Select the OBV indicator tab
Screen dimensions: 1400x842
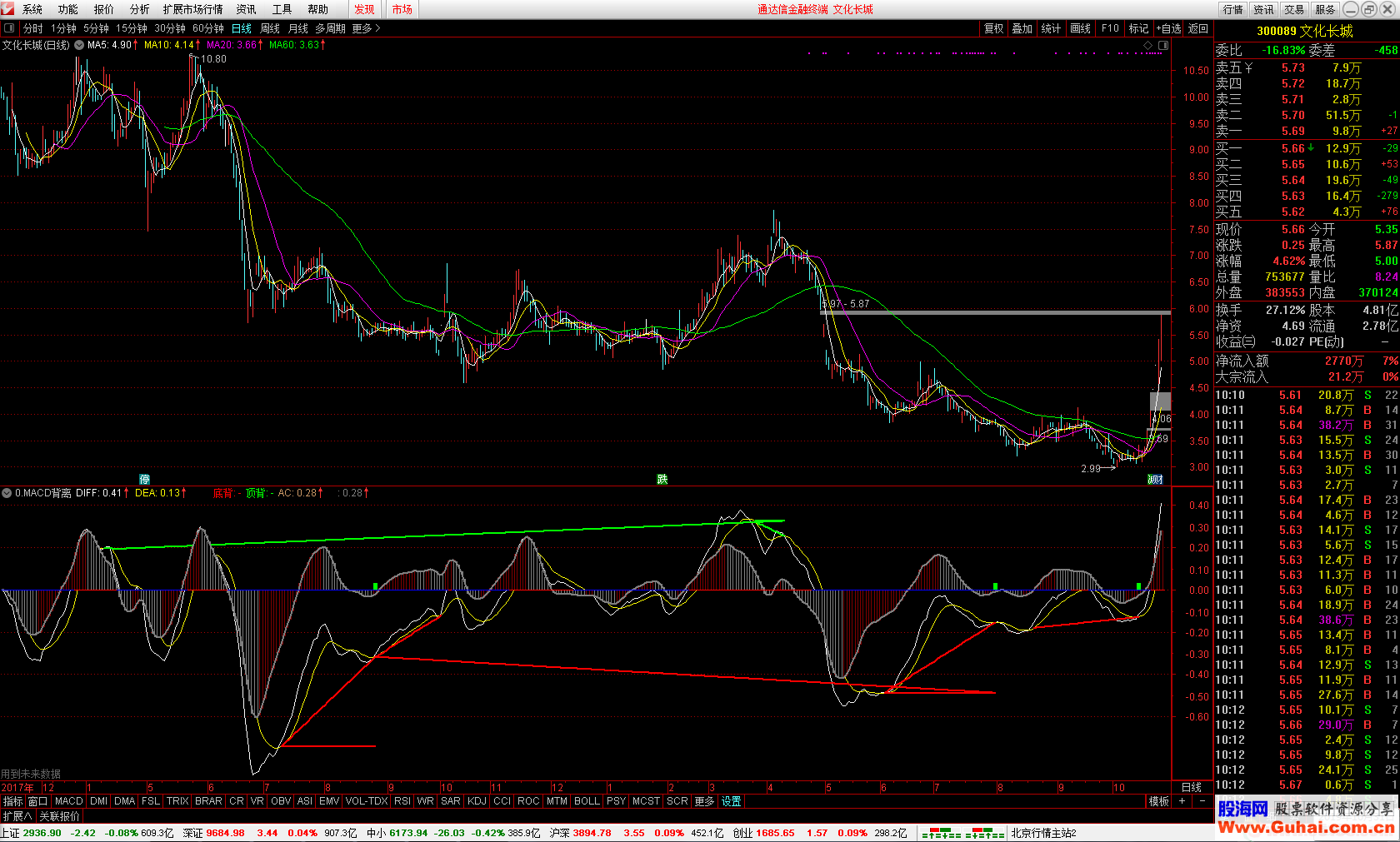pyautogui.click(x=281, y=801)
